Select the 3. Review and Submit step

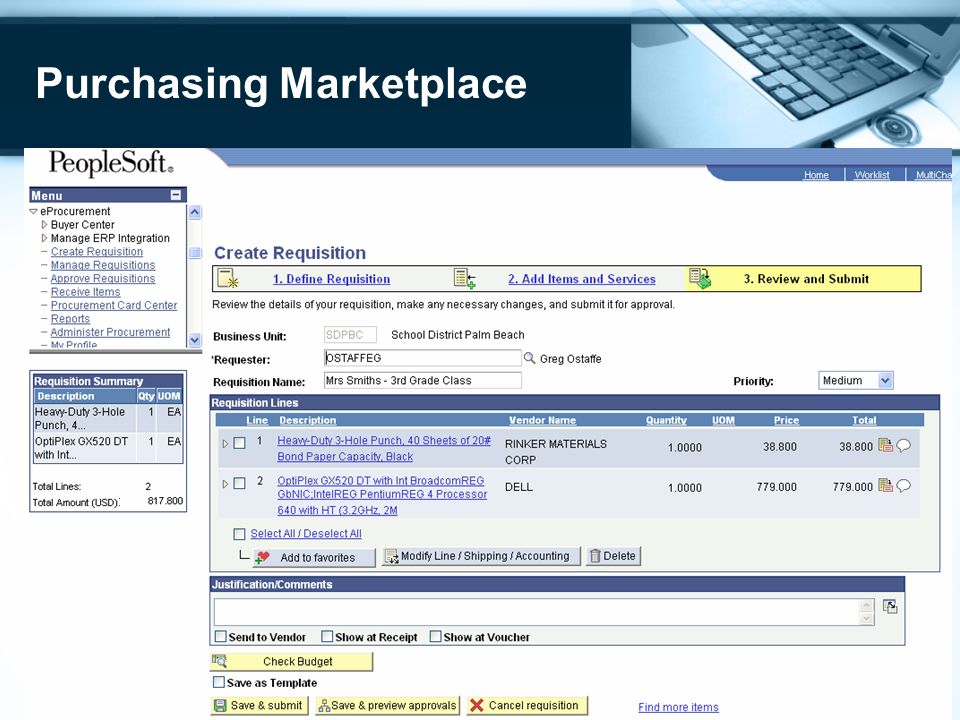[x=806, y=279]
